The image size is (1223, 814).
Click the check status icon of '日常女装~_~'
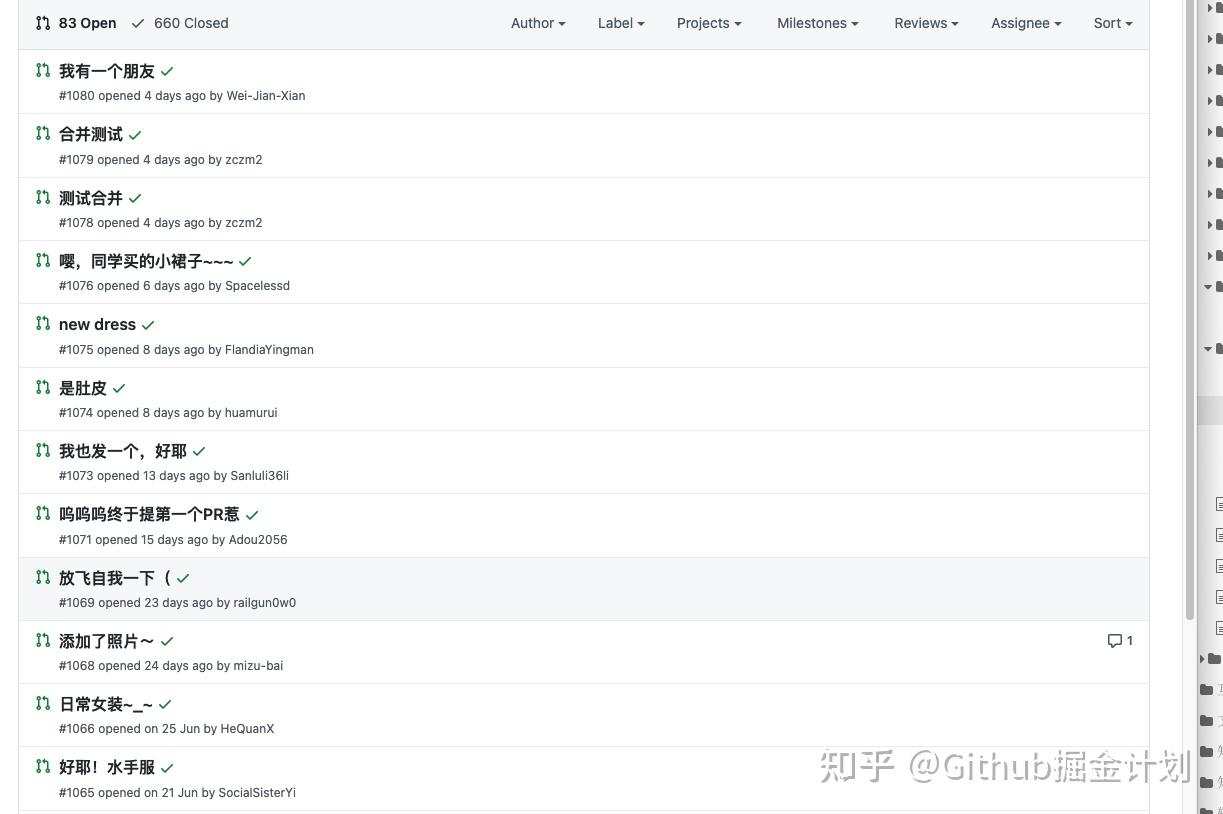click(x=165, y=705)
